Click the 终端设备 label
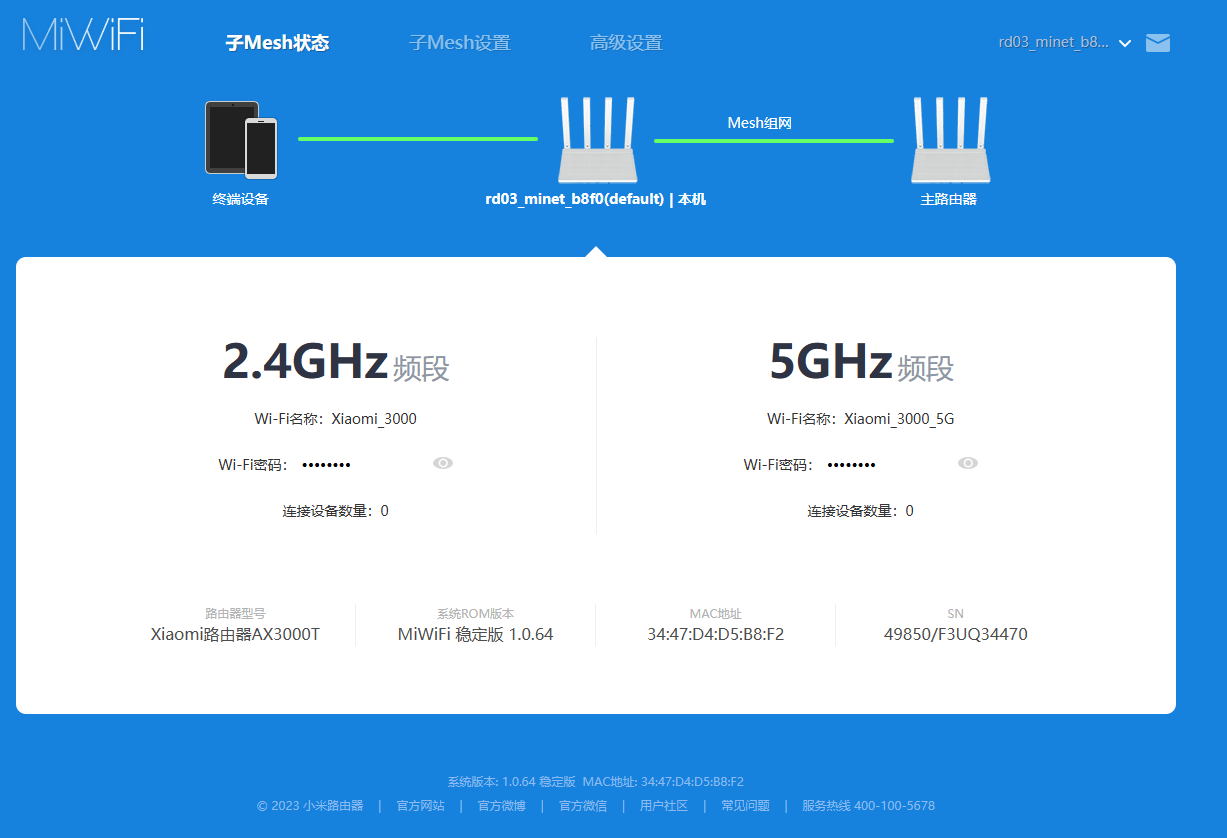1227x838 pixels. (241, 199)
